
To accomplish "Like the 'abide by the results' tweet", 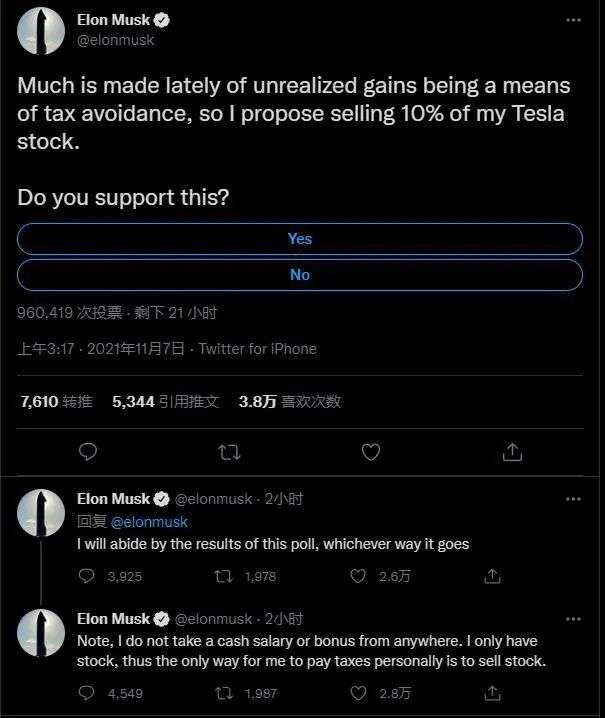I will pyautogui.click(x=358, y=576).
